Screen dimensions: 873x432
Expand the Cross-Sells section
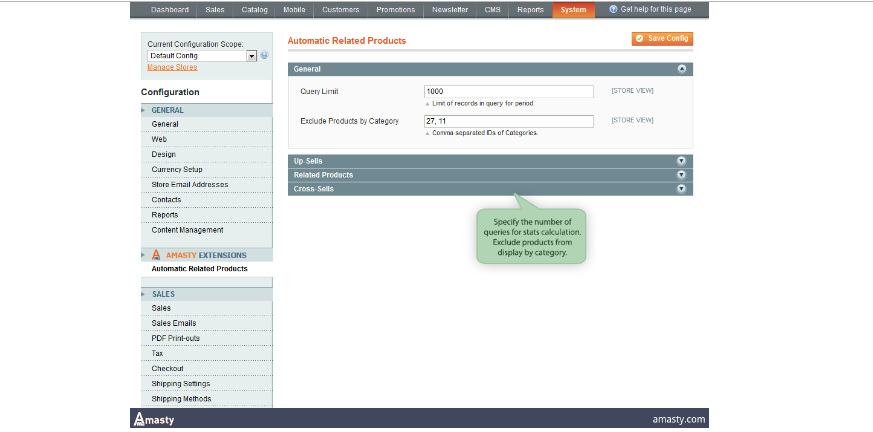[x=491, y=189]
